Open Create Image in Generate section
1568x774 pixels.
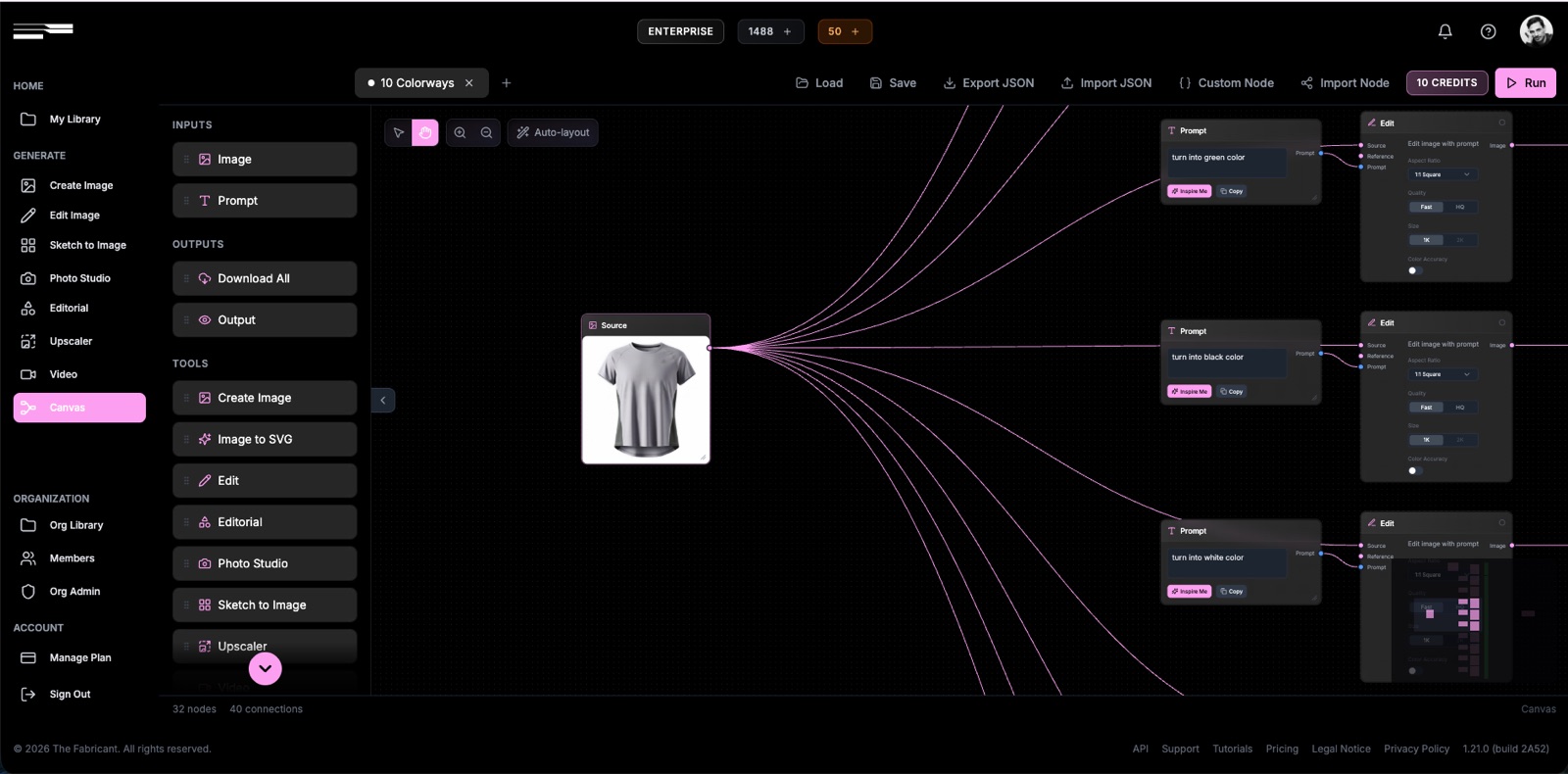click(x=79, y=185)
